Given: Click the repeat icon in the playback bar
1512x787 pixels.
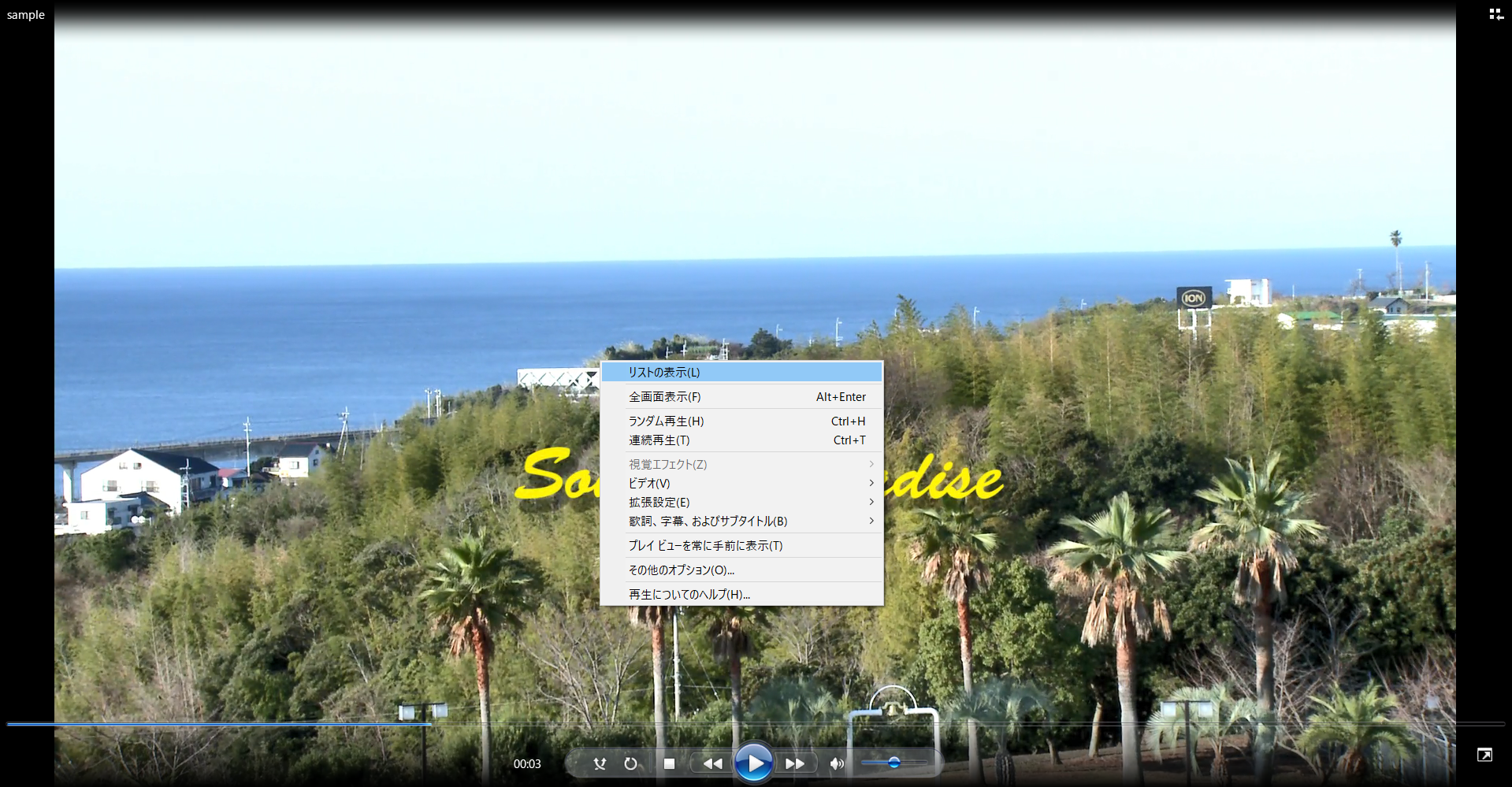Looking at the screenshot, I should (630, 763).
